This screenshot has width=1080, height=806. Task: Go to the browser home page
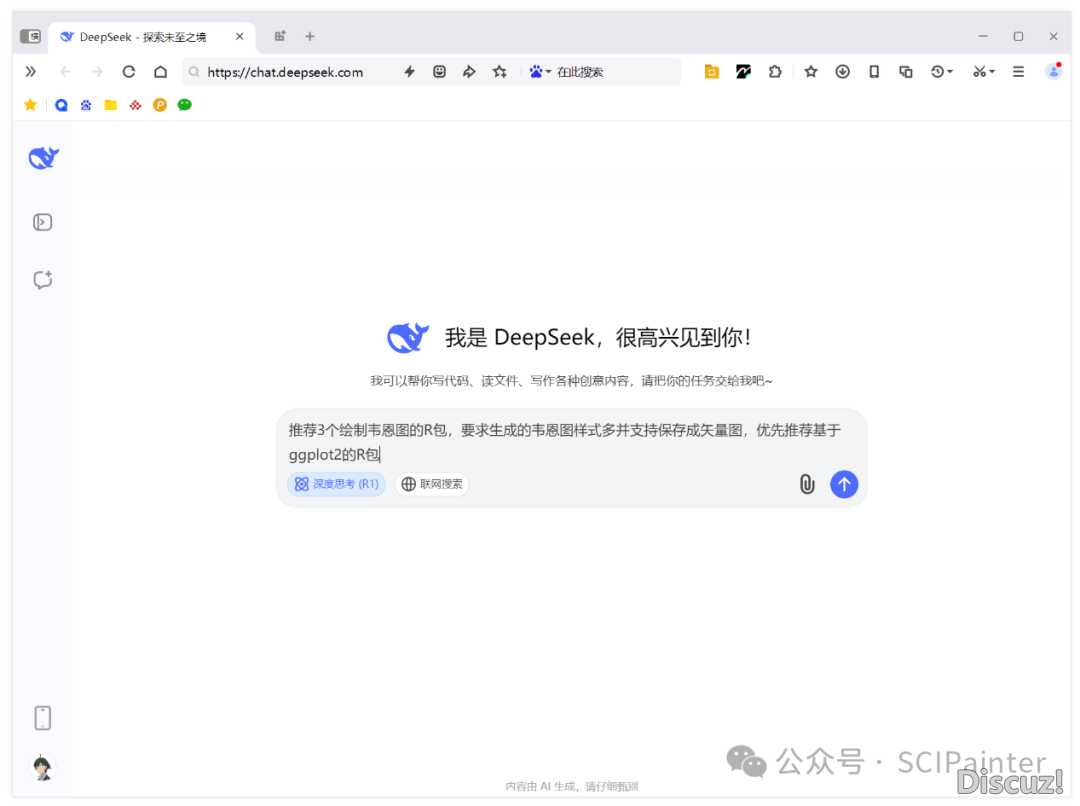click(x=160, y=72)
